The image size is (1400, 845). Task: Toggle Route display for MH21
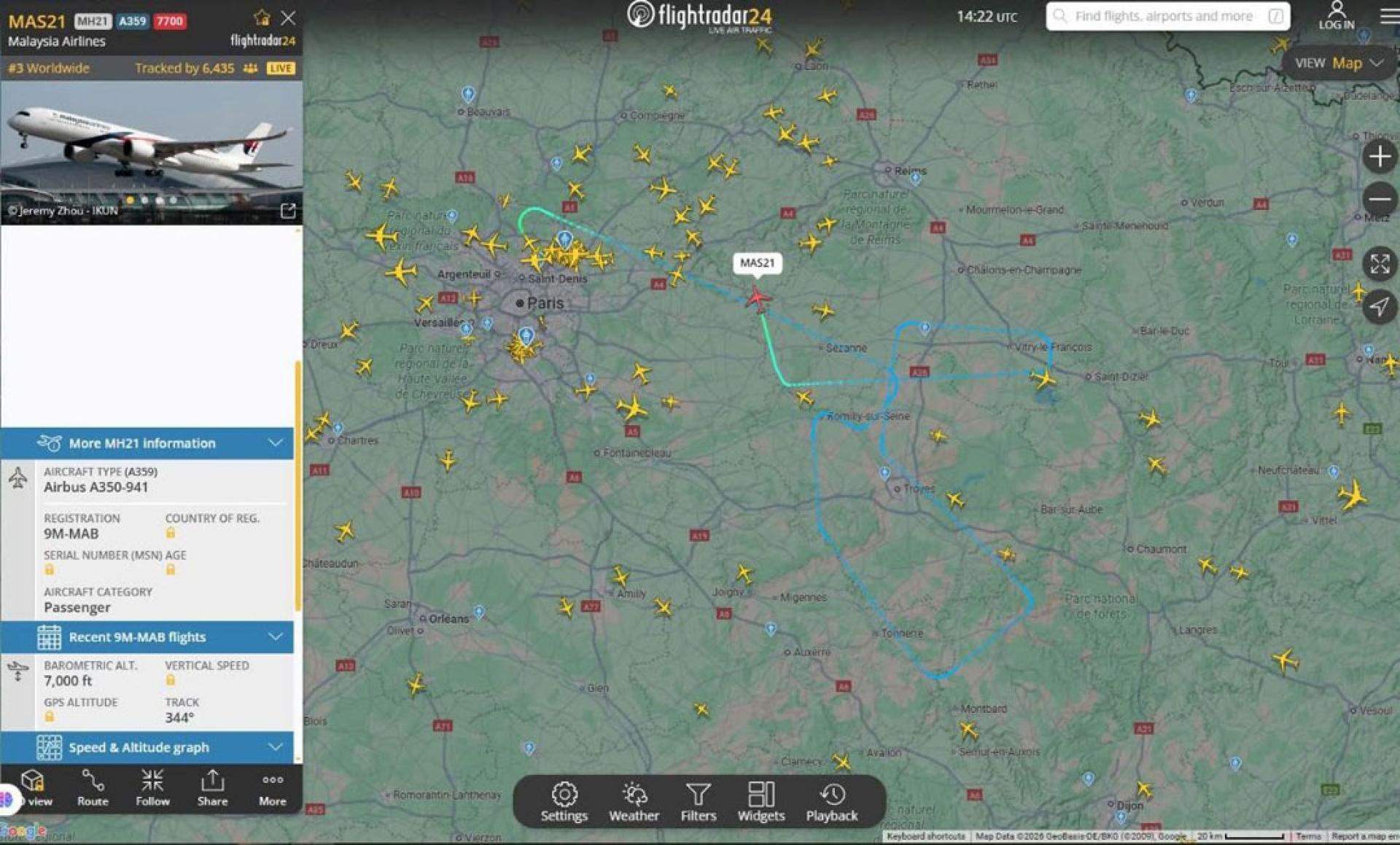(x=93, y=788)
